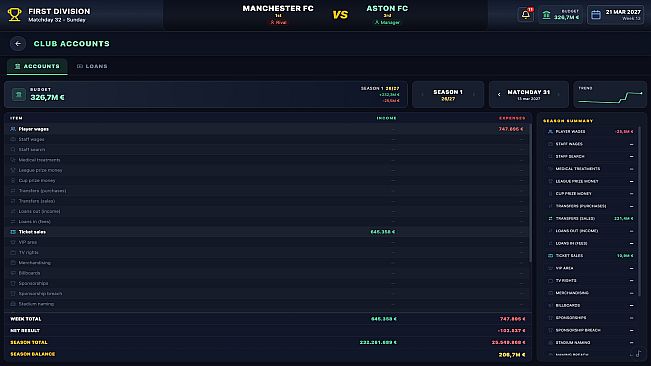Select the League prize money row
The width and height of the screenshot is (651, 366).
tap(268, 170)
